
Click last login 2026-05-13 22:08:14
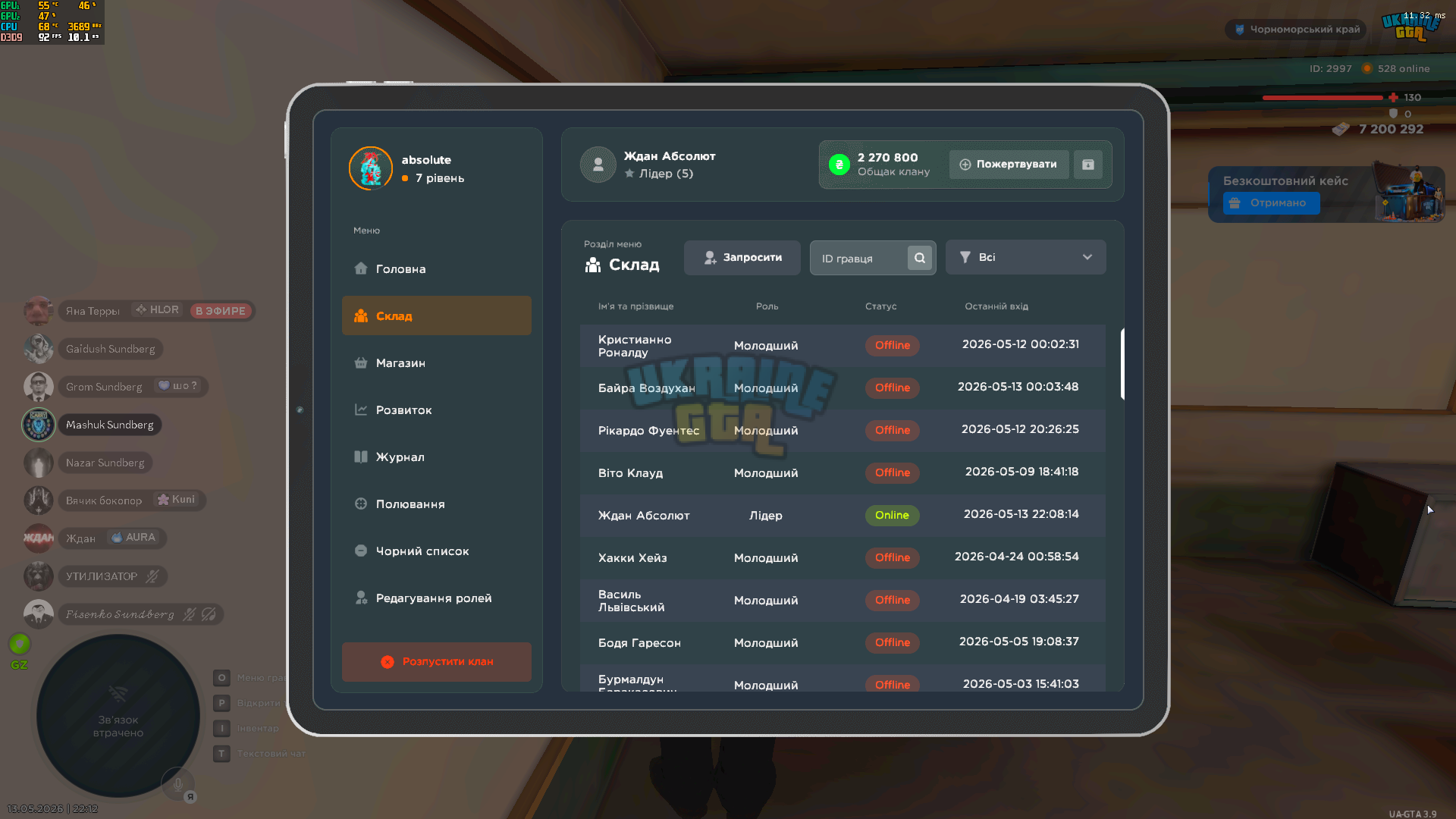pyautogui.click(x=1021, y=514)
